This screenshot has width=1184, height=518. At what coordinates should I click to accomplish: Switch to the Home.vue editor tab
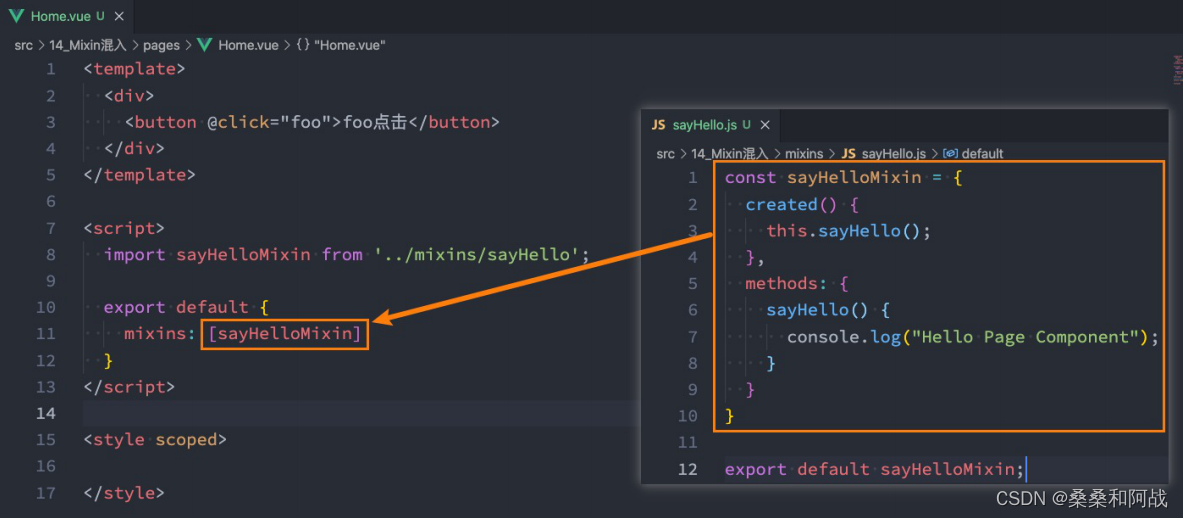(x=67, y=16)
